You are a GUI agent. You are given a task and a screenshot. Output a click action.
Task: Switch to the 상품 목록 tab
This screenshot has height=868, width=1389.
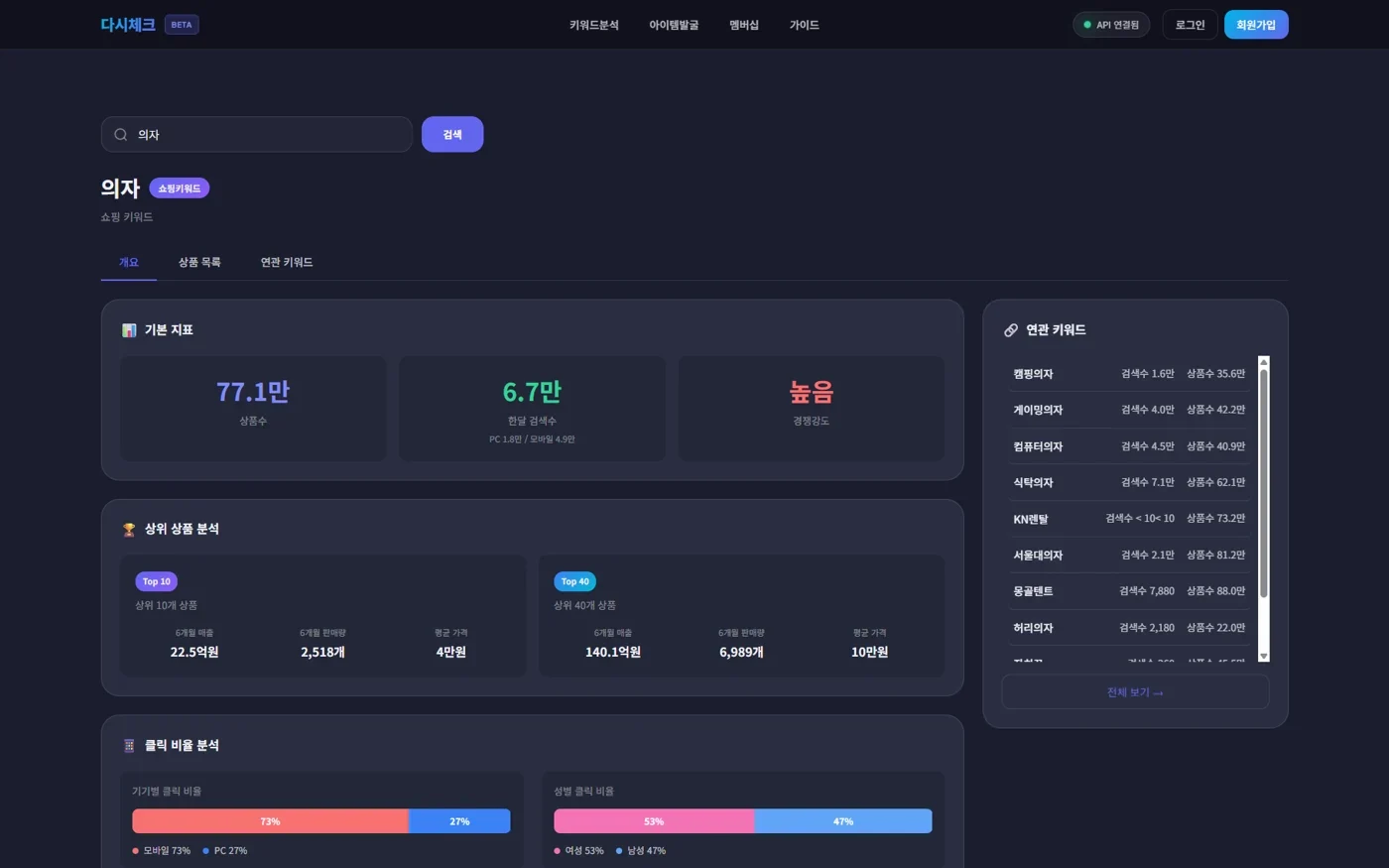coord(199,263)
